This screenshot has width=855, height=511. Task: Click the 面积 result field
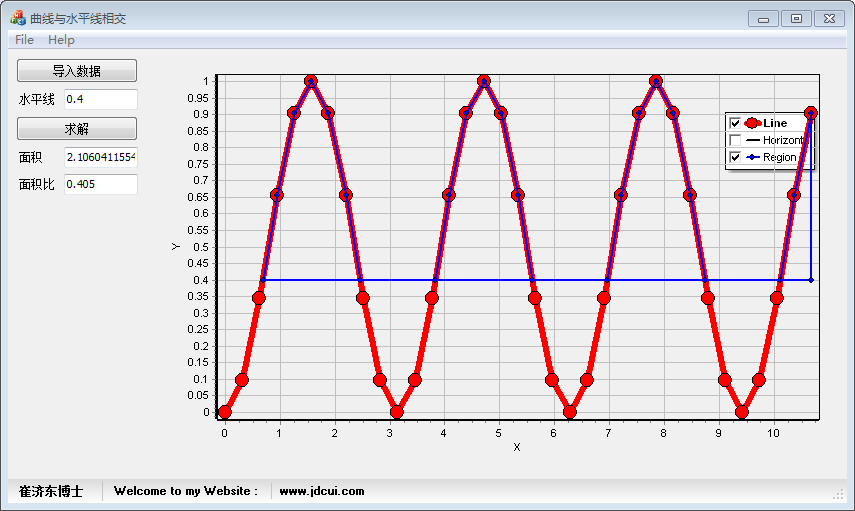(100, 158)
